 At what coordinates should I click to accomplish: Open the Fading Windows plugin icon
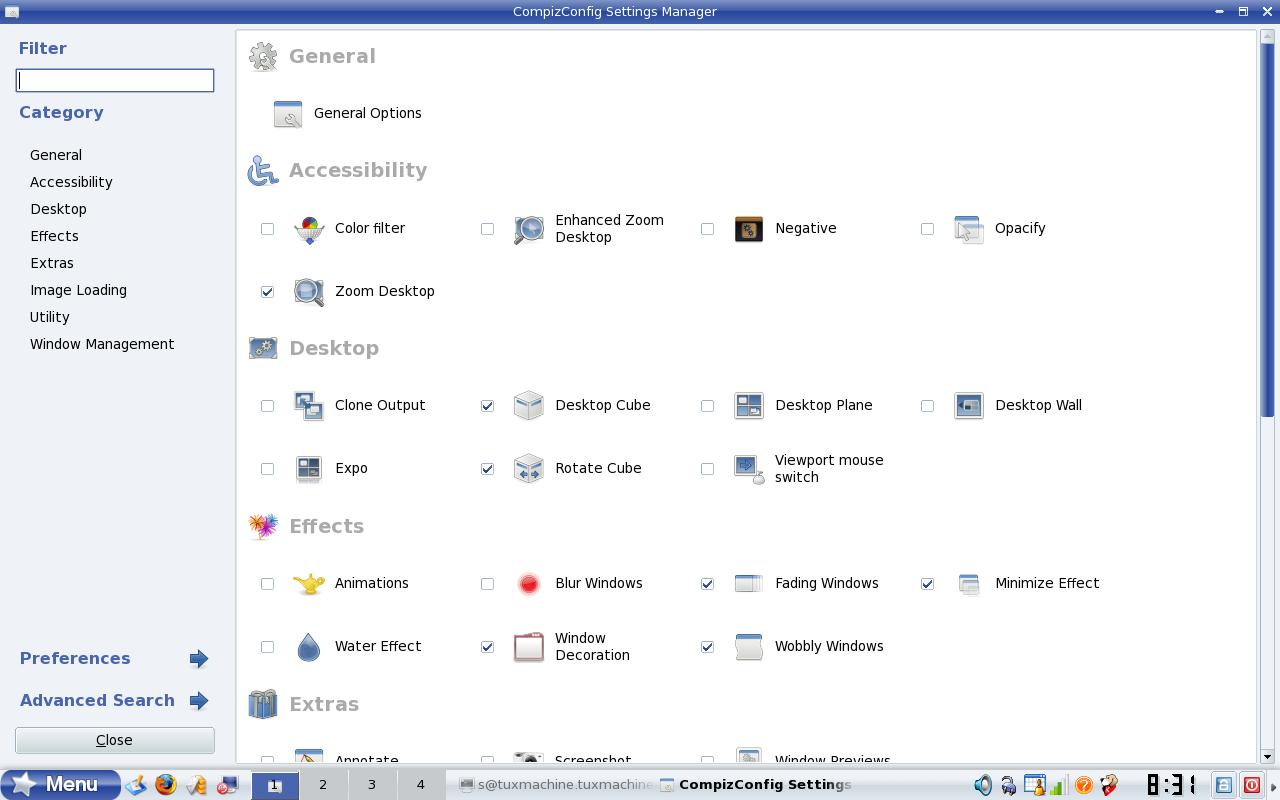[749, 584]
